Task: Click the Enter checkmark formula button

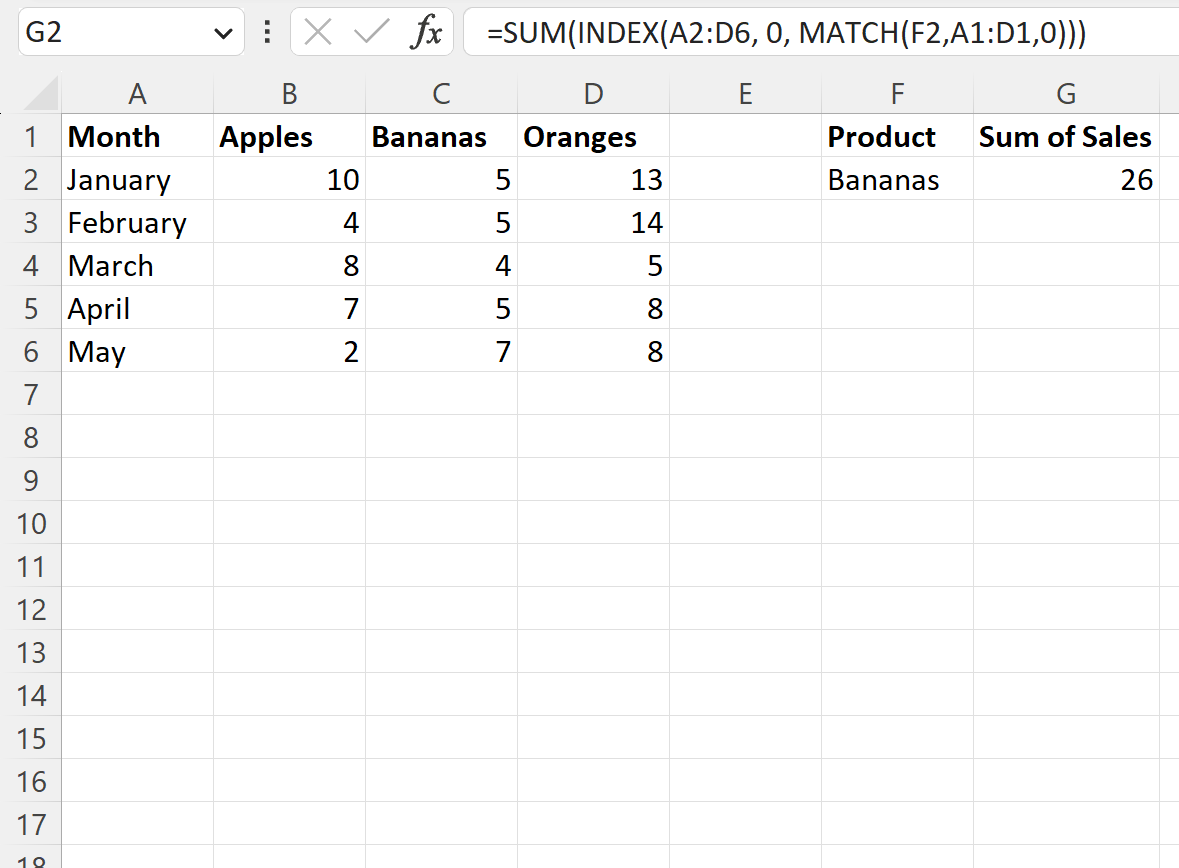Action: point(371,32)
